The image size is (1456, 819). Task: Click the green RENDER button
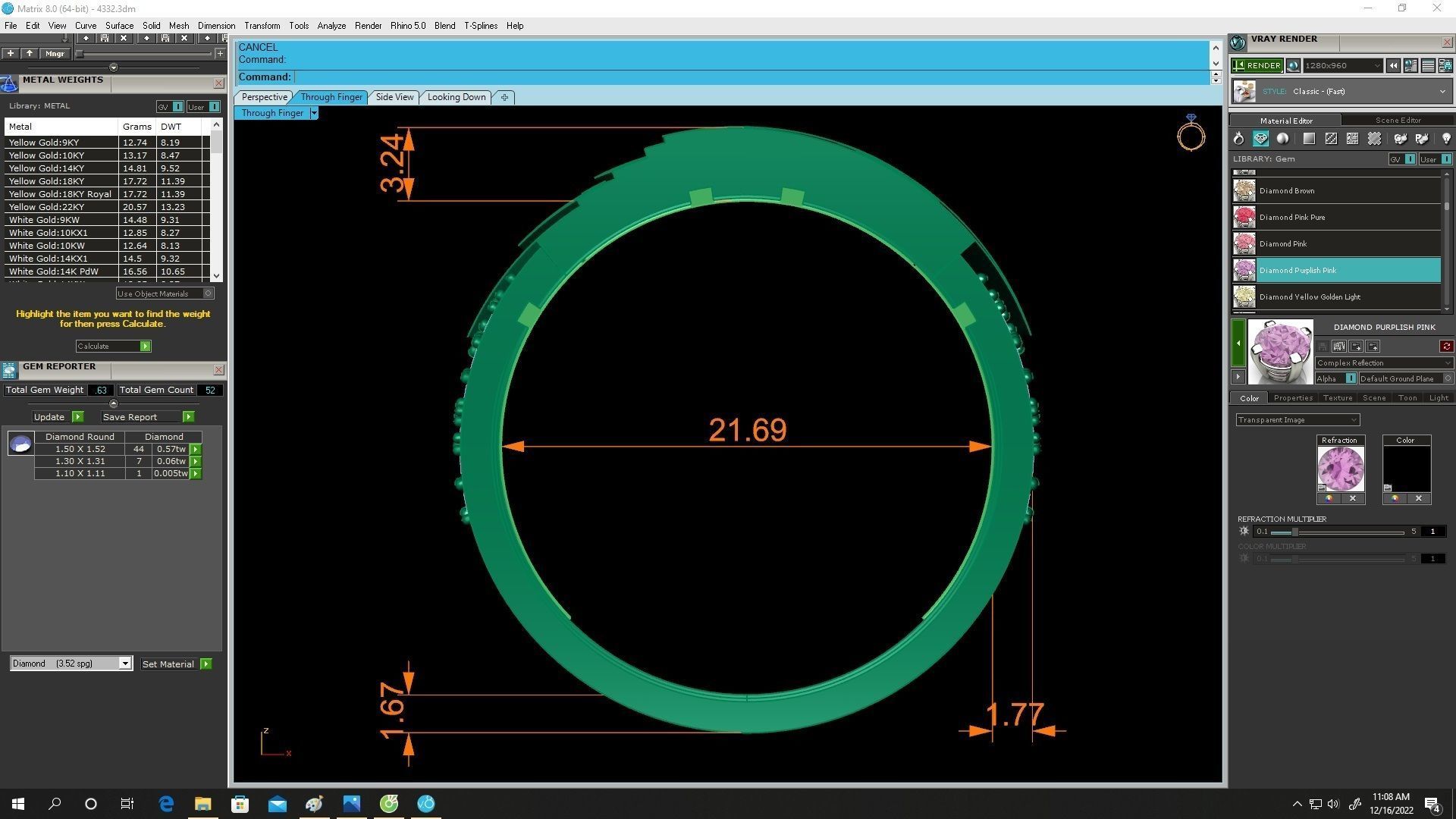1257,66
